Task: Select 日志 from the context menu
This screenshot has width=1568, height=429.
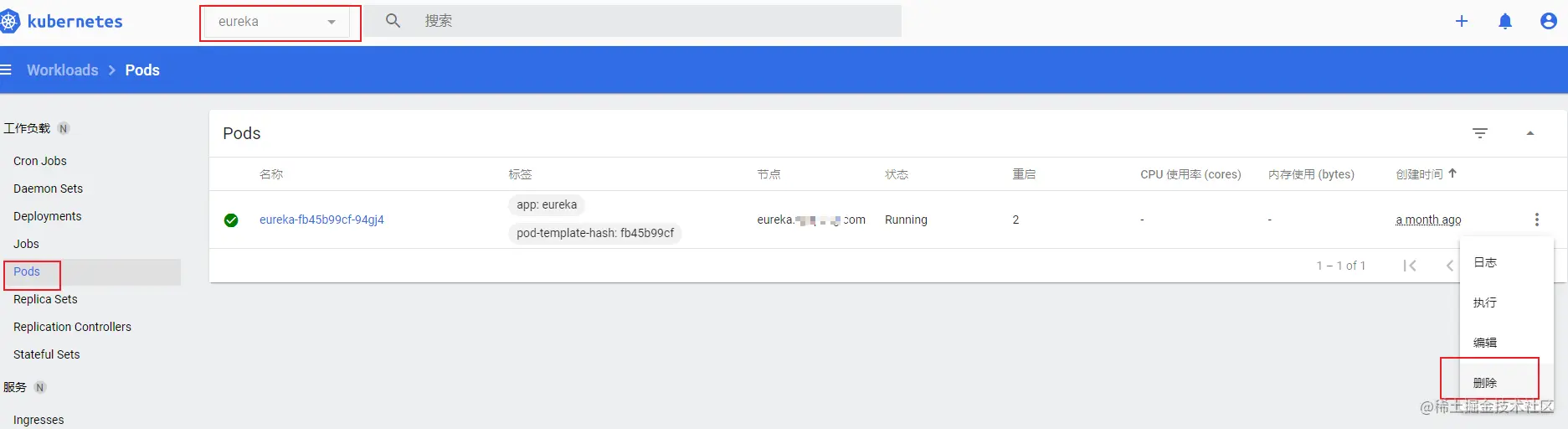Action: coord(1507,262)
